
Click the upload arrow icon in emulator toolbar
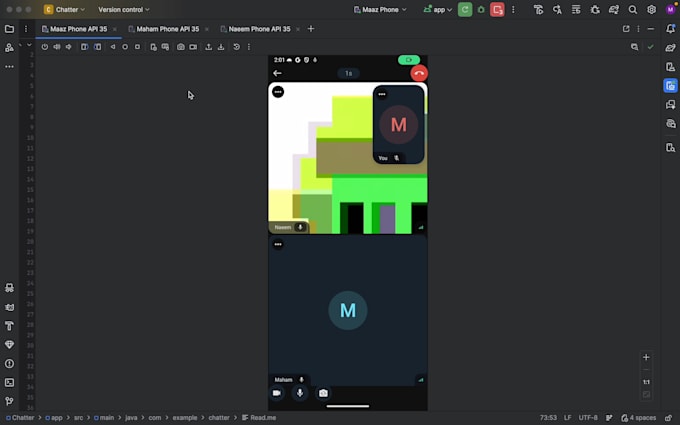click(209, 47)
